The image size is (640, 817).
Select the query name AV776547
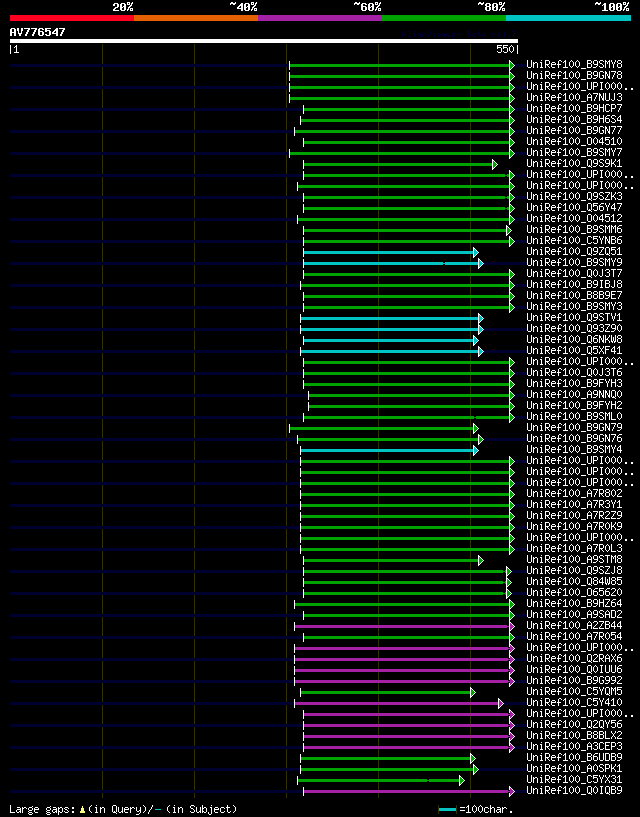point(38,32)
